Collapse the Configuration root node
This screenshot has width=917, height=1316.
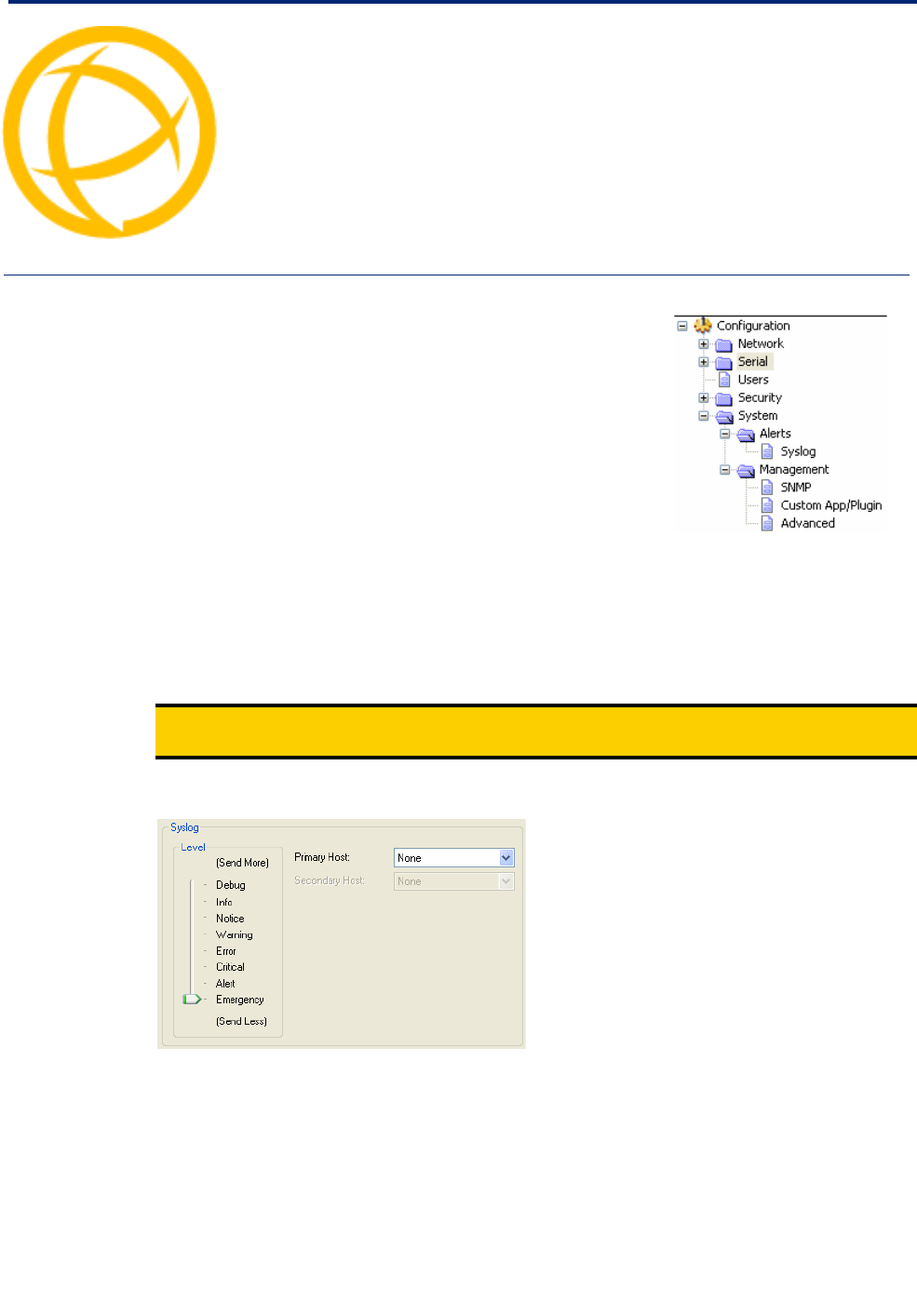coord(682,327)
